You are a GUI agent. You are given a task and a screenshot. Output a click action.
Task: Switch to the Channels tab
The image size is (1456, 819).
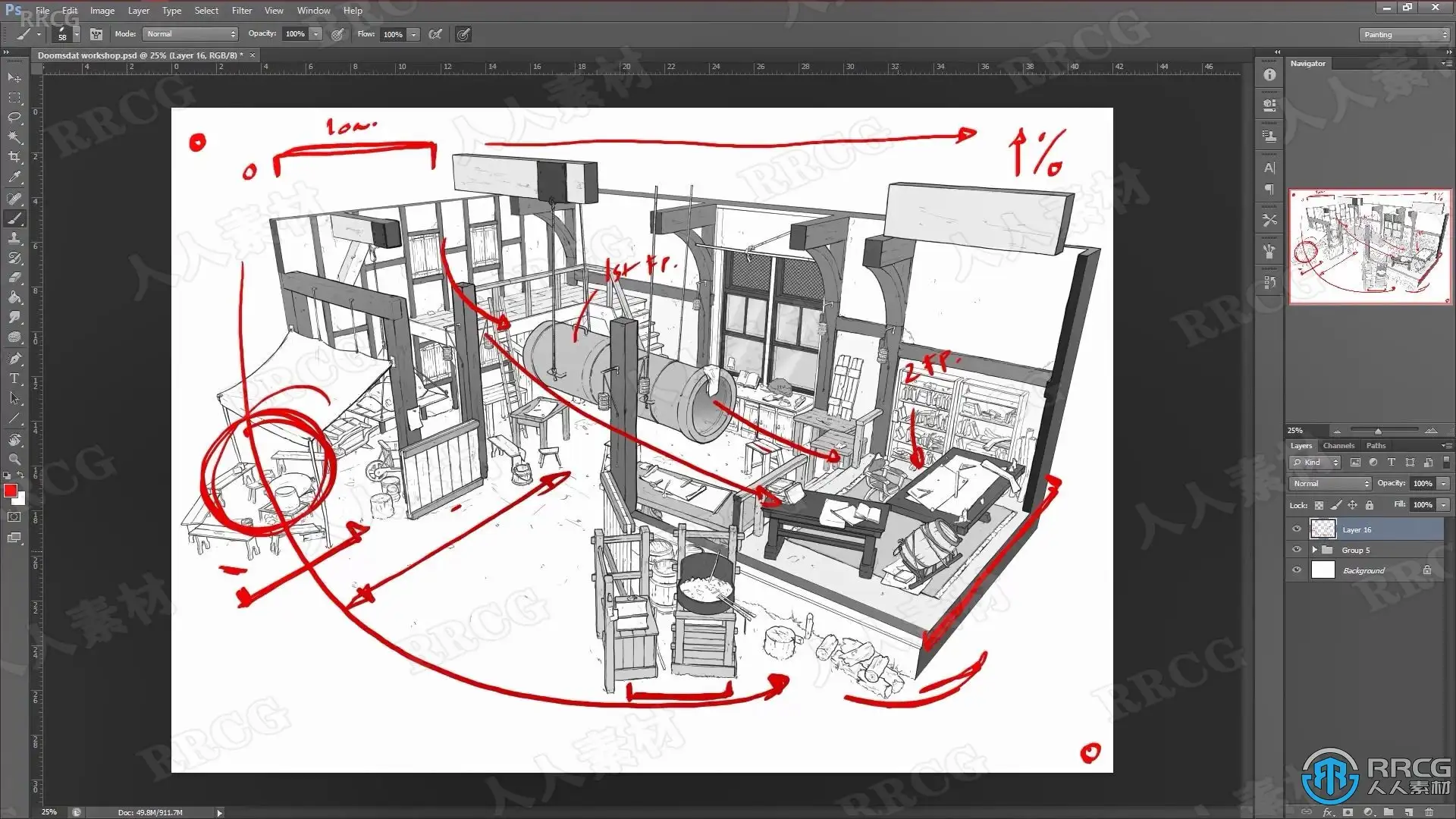pos(1338,446)
